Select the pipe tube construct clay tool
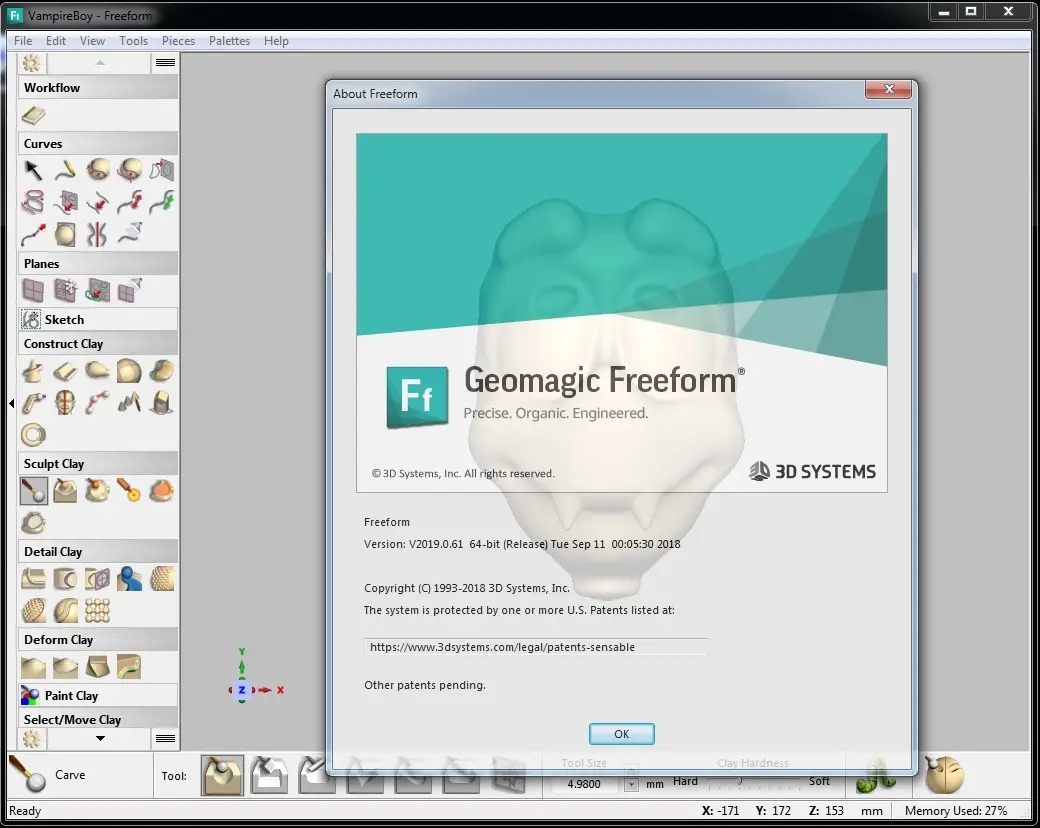This screenshot has height=828, width=1040. click(x=32, y=403)
